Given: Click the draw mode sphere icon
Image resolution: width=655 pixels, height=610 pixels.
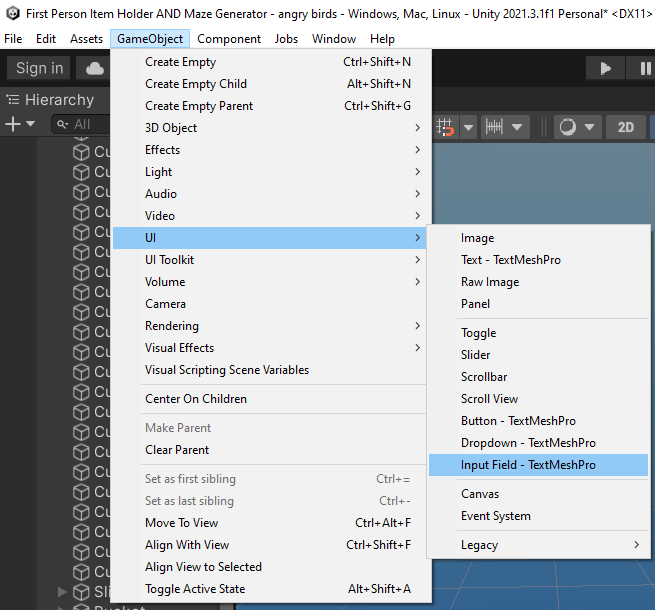Looking at the screenshot, I should tap(568, 127).
